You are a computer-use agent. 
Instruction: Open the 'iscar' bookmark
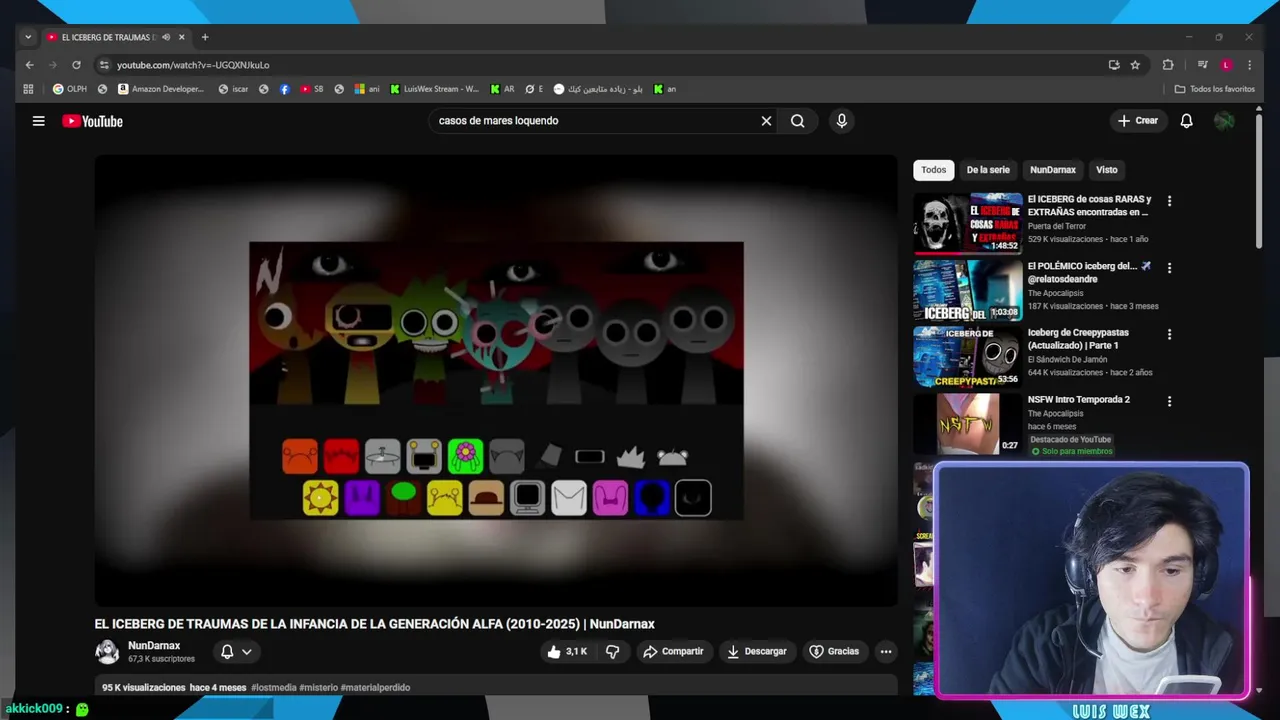[232, 89]
